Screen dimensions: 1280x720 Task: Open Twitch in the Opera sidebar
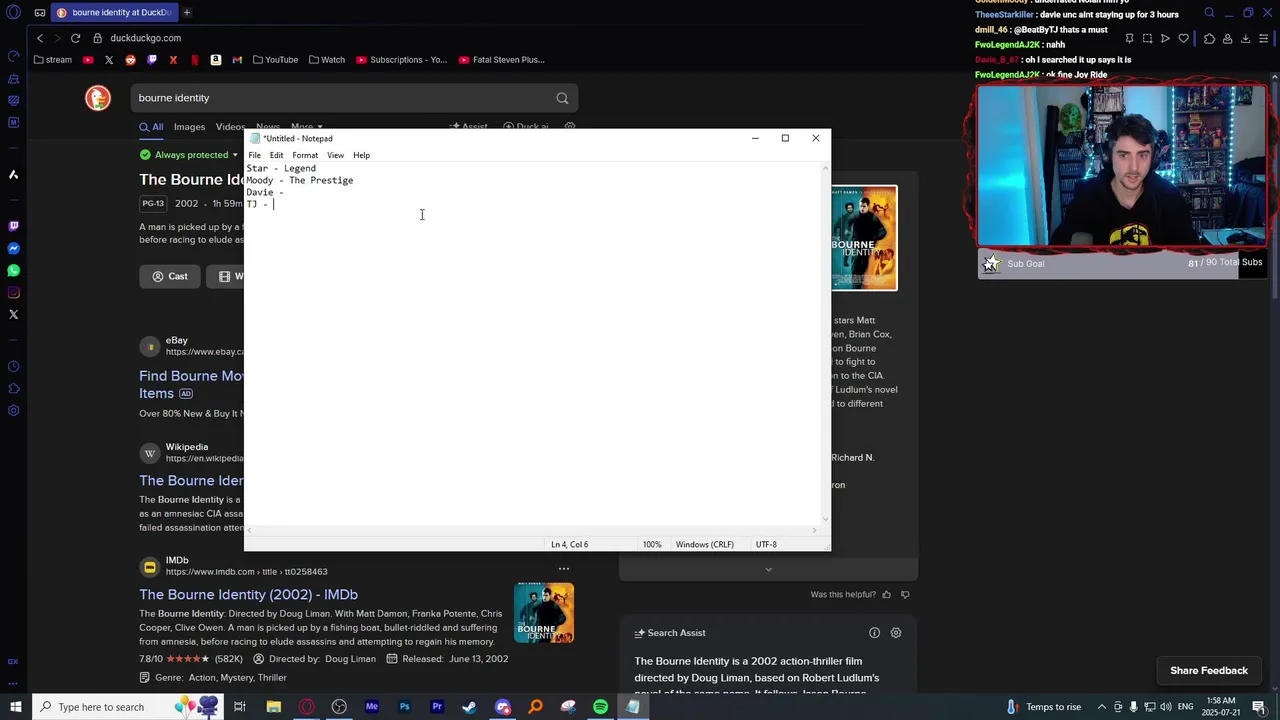[13, 227]
